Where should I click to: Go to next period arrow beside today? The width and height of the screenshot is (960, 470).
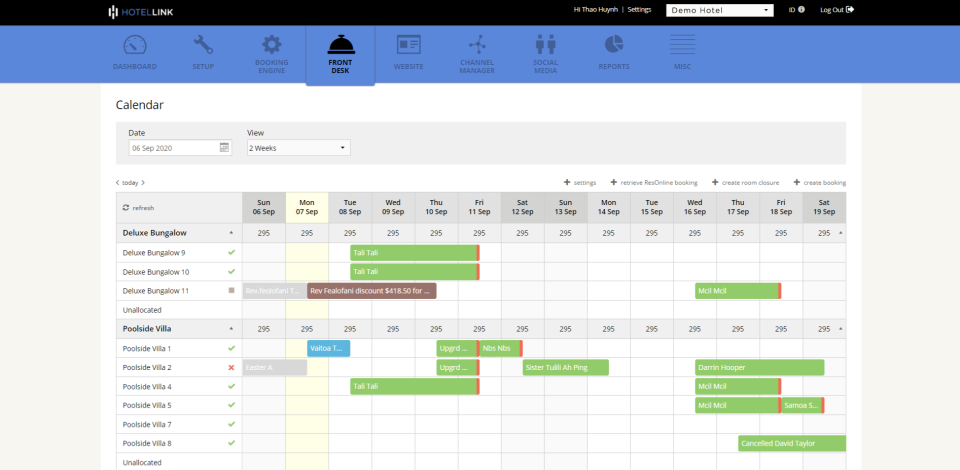[x=143, y=182]
